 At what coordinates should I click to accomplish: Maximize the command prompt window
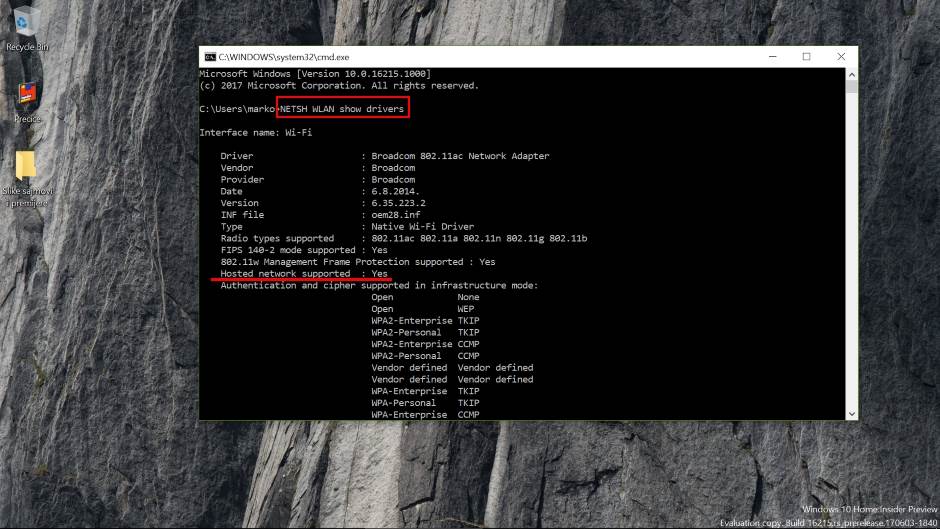point(806,57)
